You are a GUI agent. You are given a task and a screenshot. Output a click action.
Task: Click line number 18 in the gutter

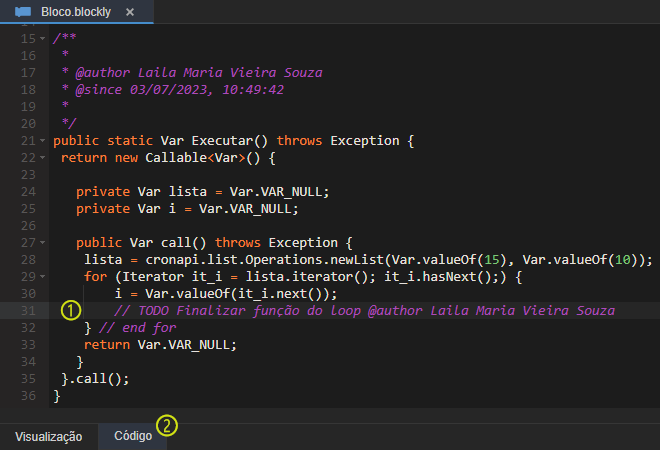click(28, 90)
